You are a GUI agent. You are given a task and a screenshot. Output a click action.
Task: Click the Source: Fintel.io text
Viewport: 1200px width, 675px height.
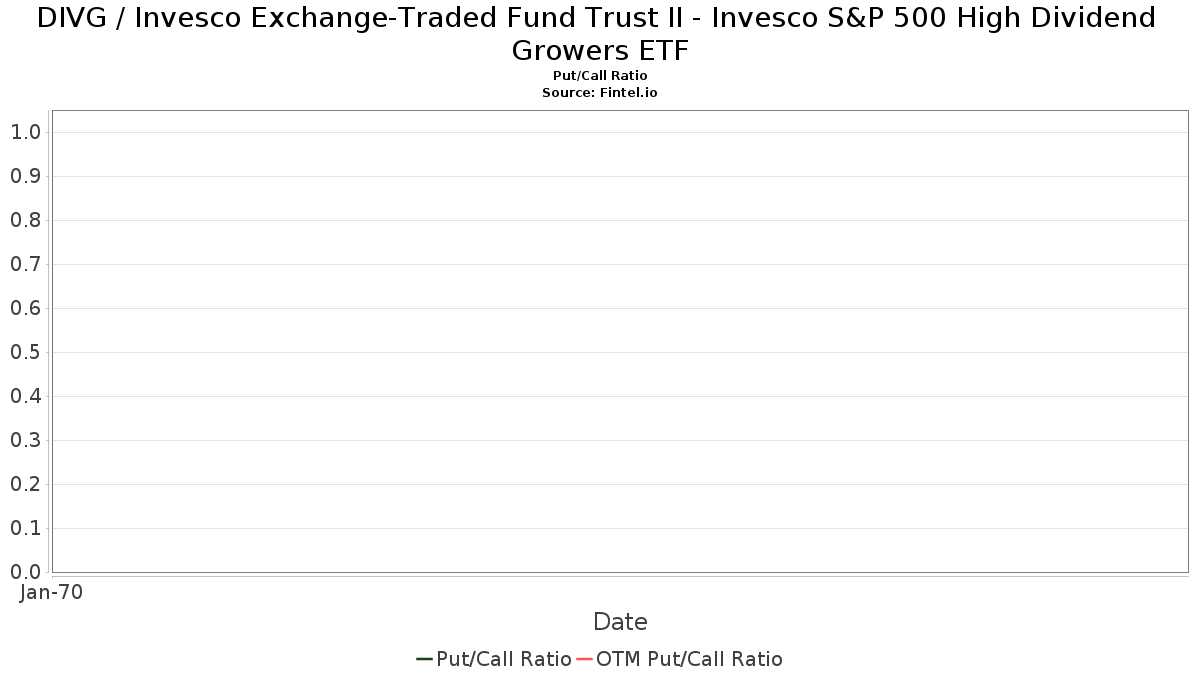pos(600,92)
